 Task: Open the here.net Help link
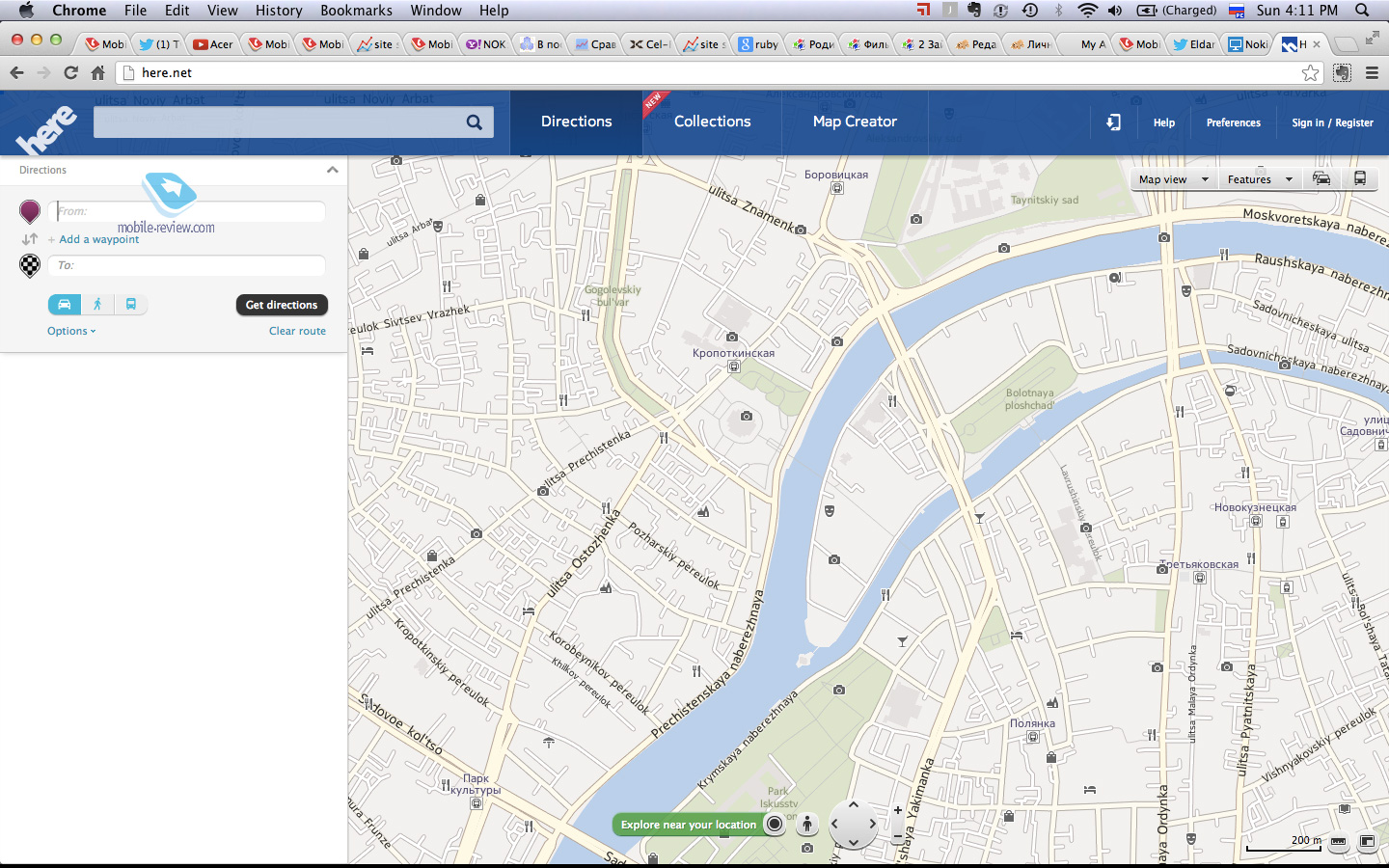(1164, 122)
